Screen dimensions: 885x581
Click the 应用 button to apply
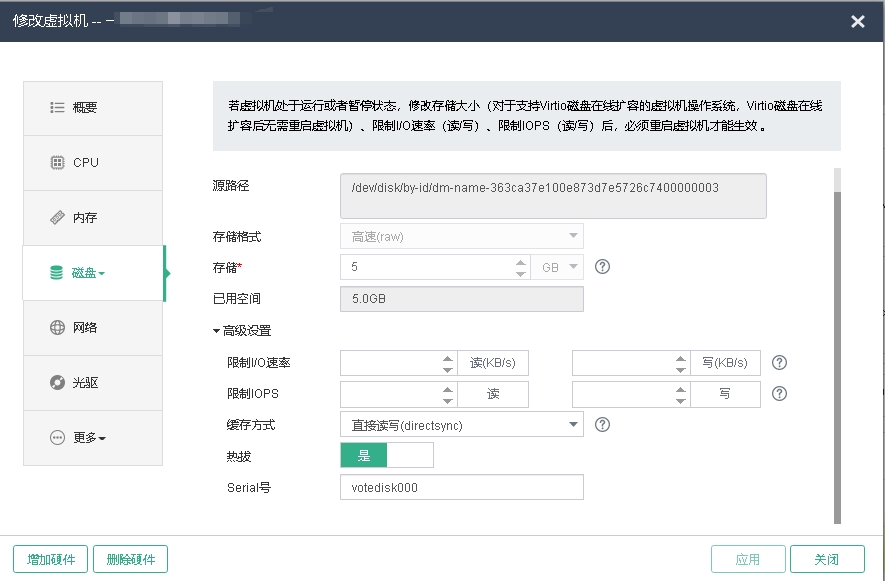pyautogui.click(x=747, y=559)
